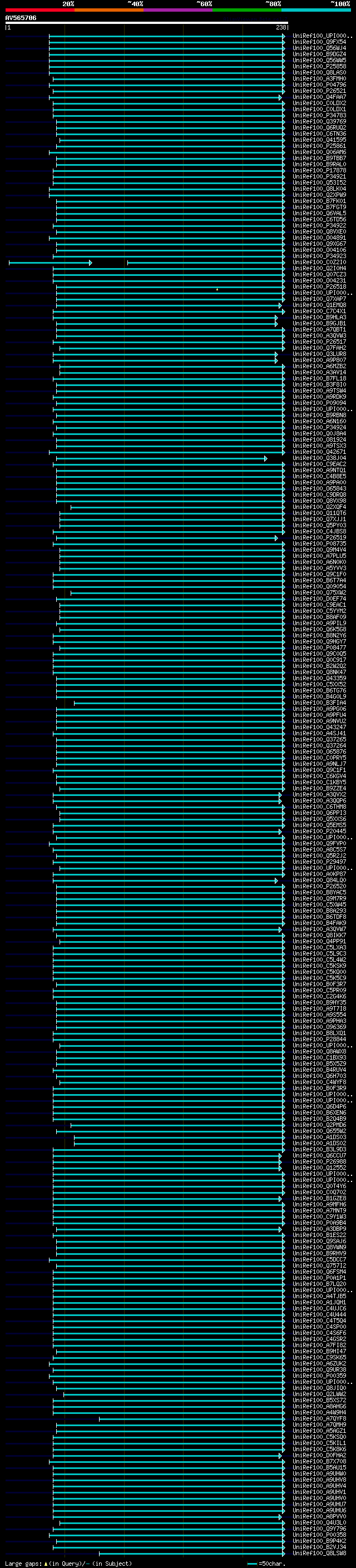356x1568 pixels.
Task: Select the UniRef100_P04796 label
Action: pos(319,85)
